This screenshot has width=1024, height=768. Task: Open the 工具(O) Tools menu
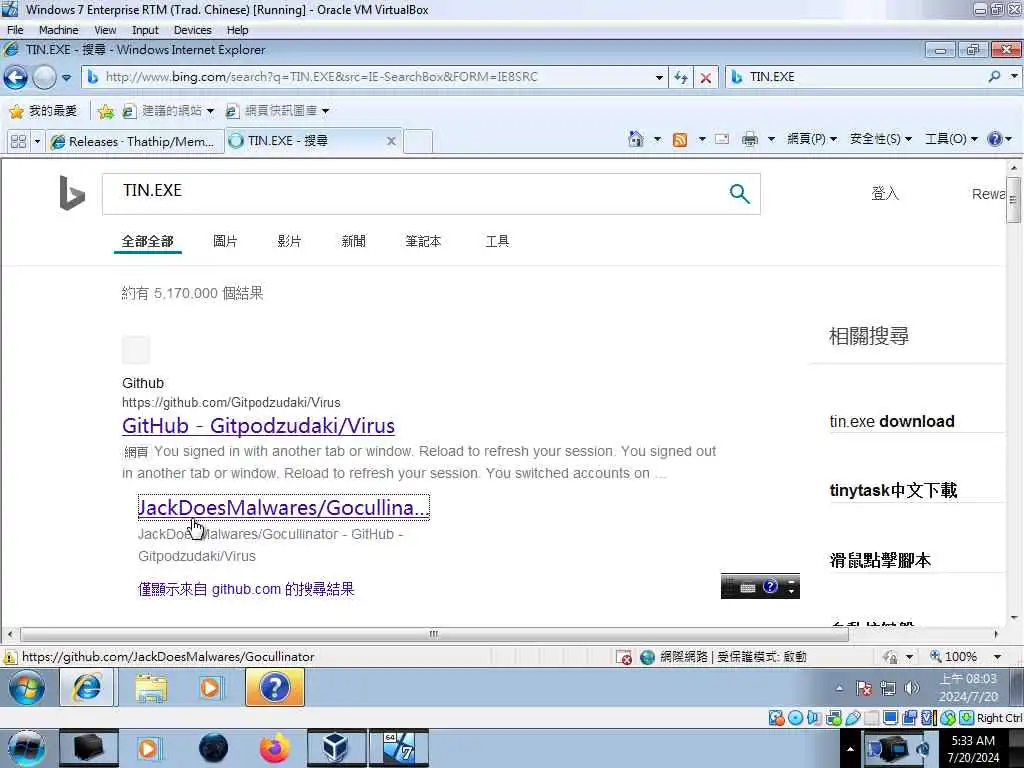tap(952, 139)
